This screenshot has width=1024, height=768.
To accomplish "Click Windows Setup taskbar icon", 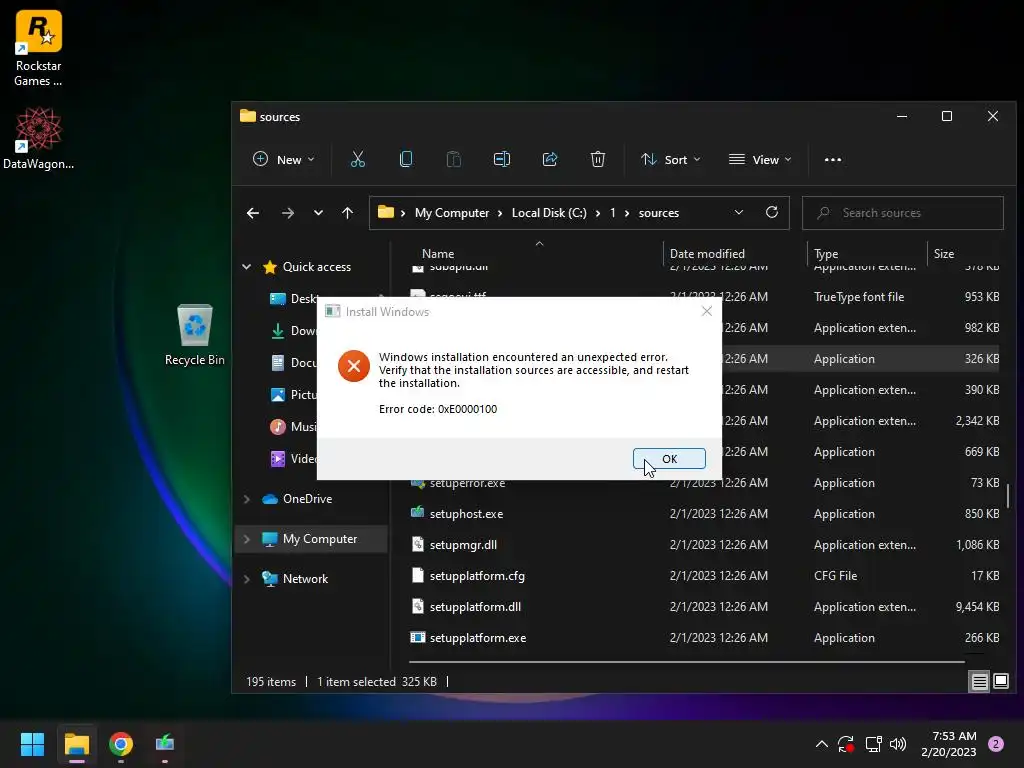I will point(165,744).
